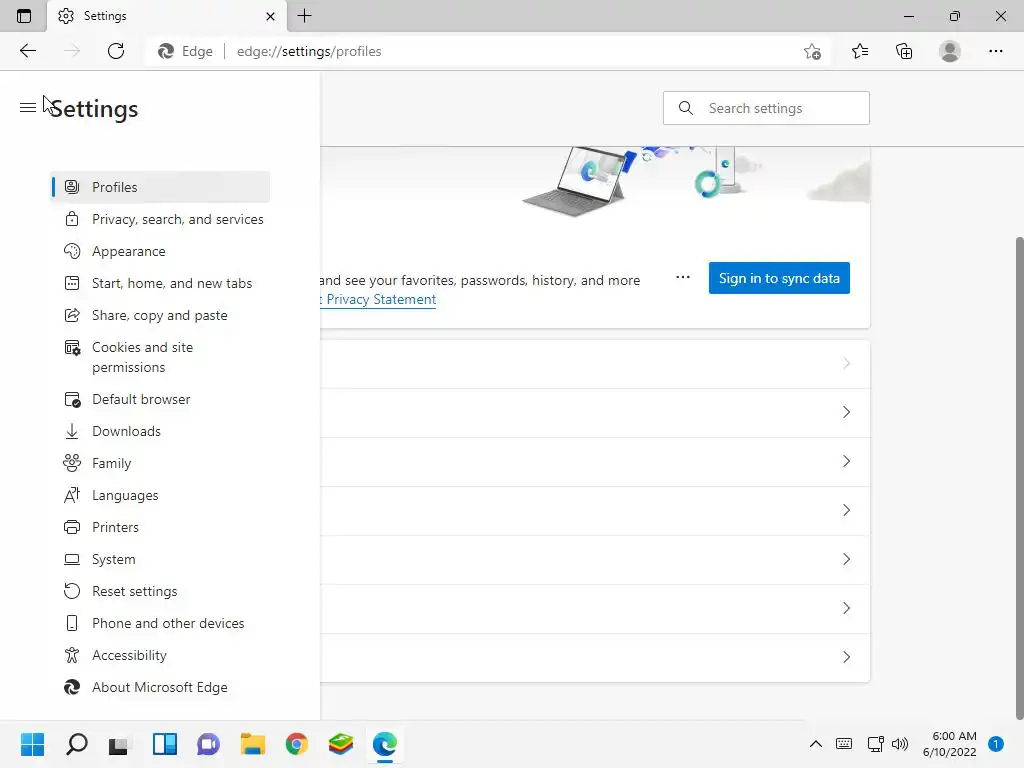Select Reset settings
1024x768 pixels.
click(160, 591)
